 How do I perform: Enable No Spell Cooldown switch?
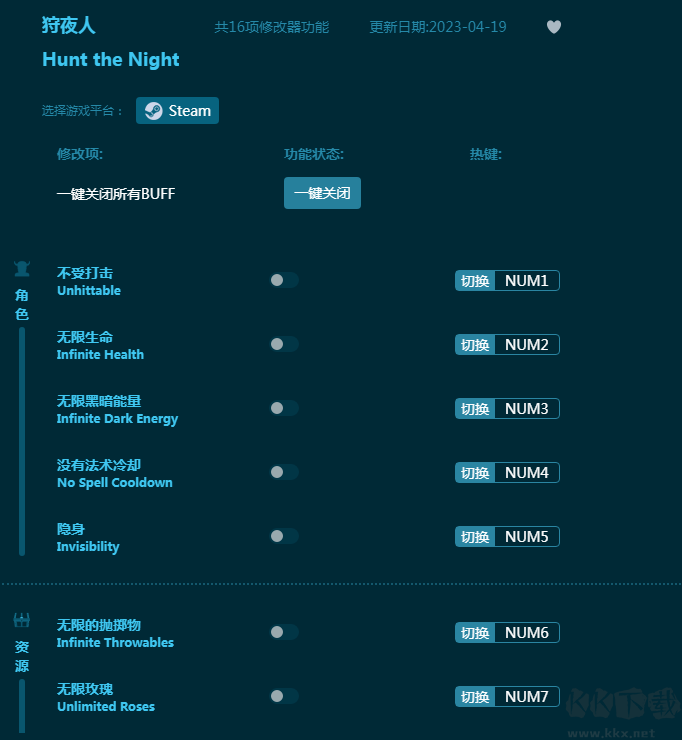[x=283, y=472]
